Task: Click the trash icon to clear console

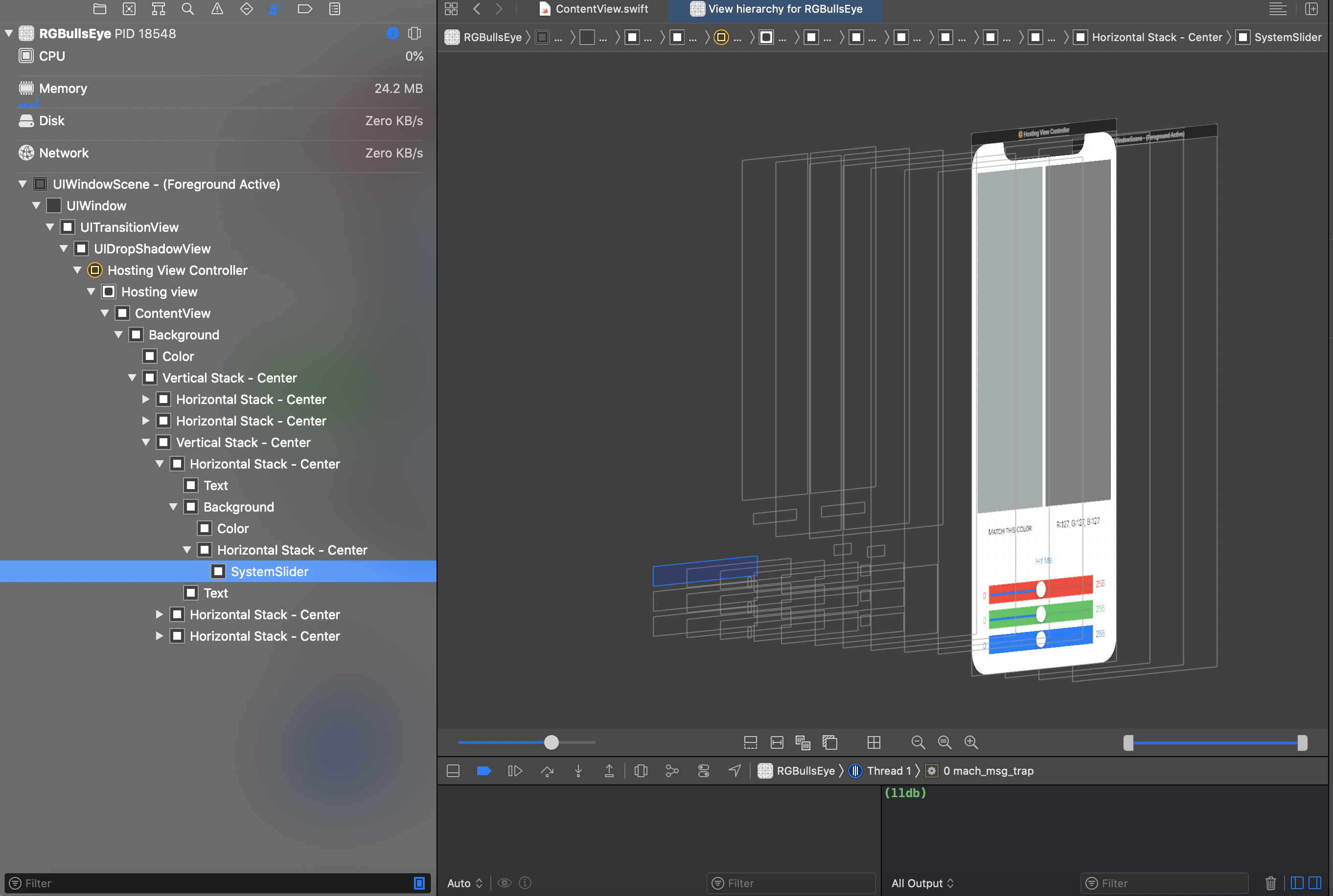Action: point(1270,883)
